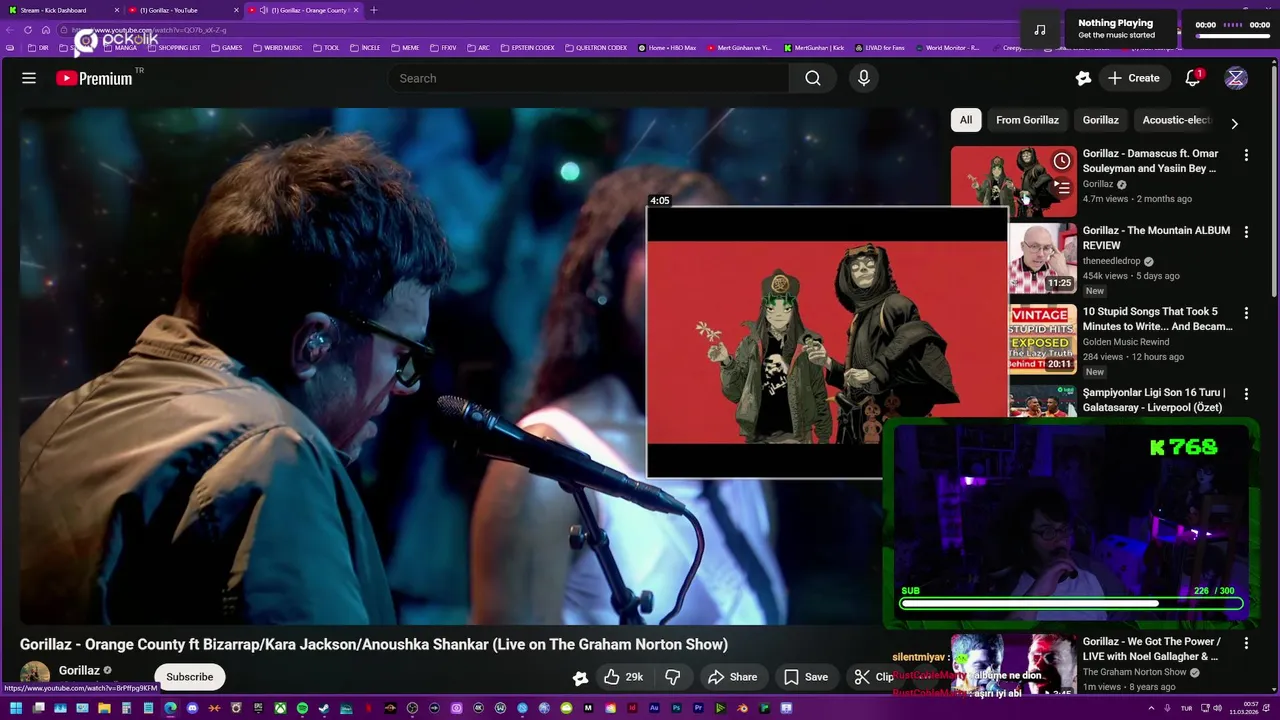Click the Orange County video title text
The height and width of the screenshot is (720, 1280).
click(x=374, y=644)
